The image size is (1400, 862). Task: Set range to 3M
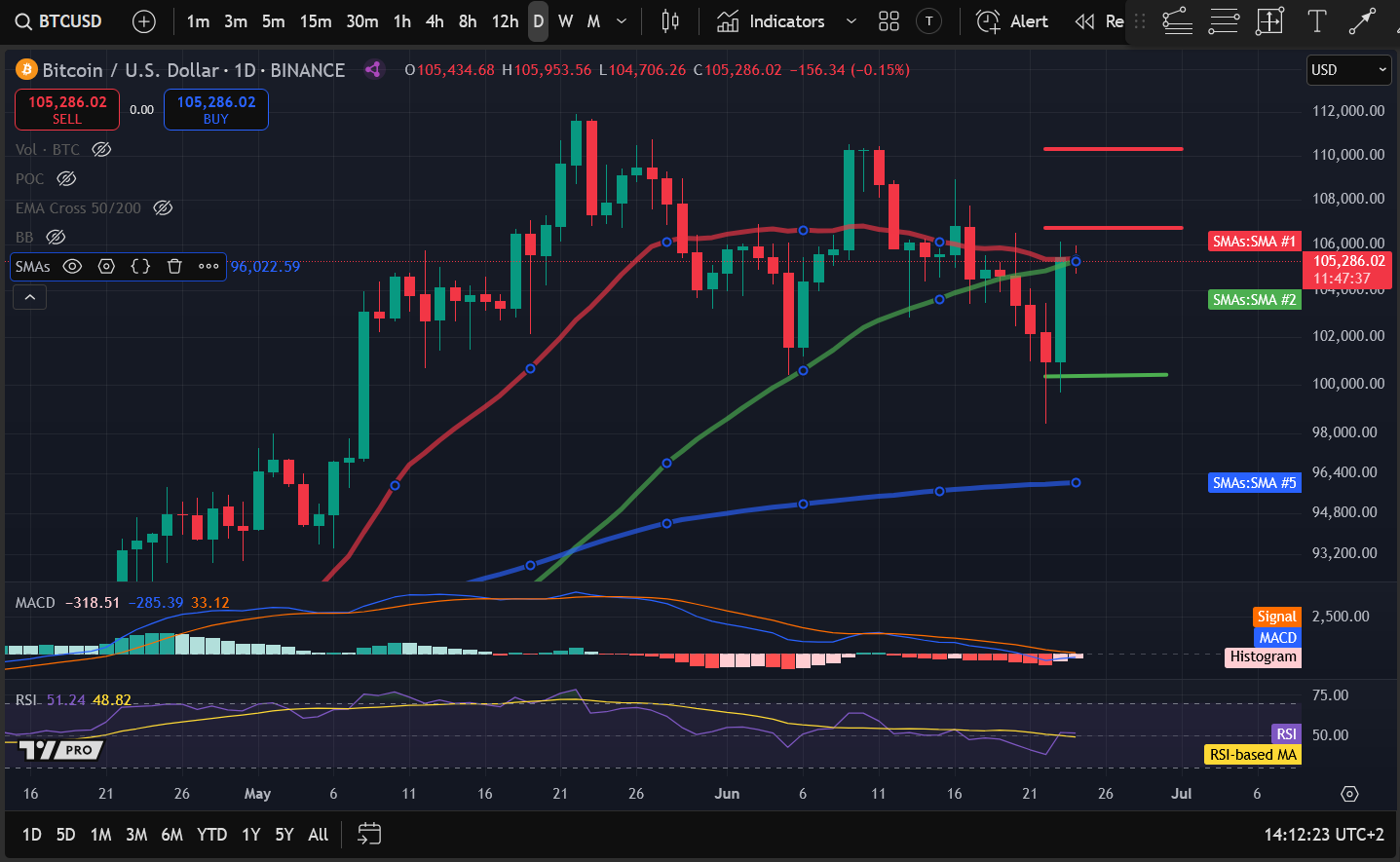click(136, 835)
